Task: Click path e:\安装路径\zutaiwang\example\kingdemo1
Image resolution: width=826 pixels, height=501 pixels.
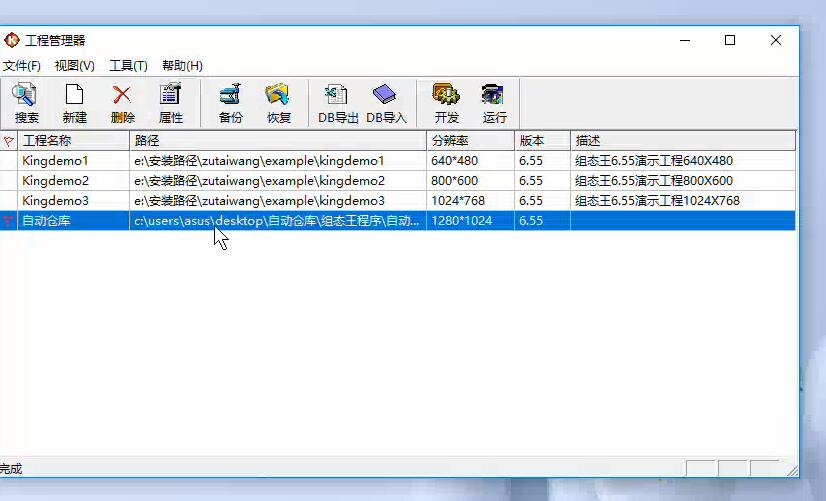Action: pos(259,161)
